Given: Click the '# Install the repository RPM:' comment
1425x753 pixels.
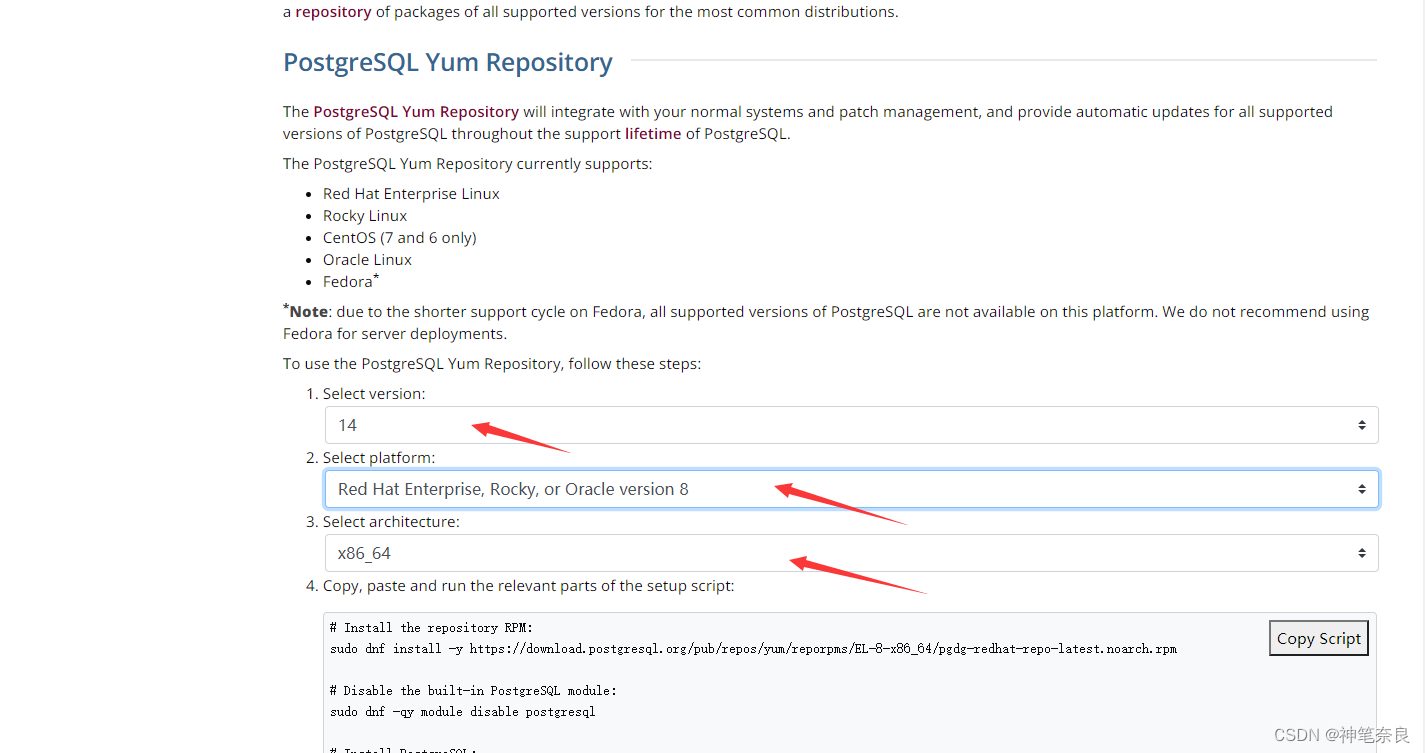Looking at the screenshot, I should click(431, 628).
